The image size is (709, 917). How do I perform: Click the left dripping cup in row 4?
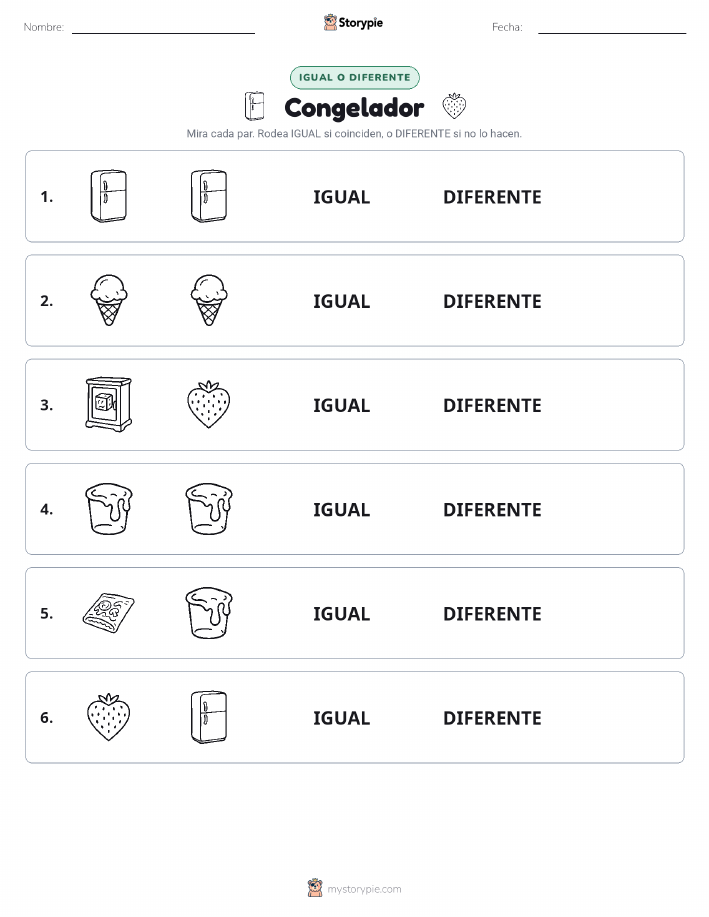pos(109,509)
